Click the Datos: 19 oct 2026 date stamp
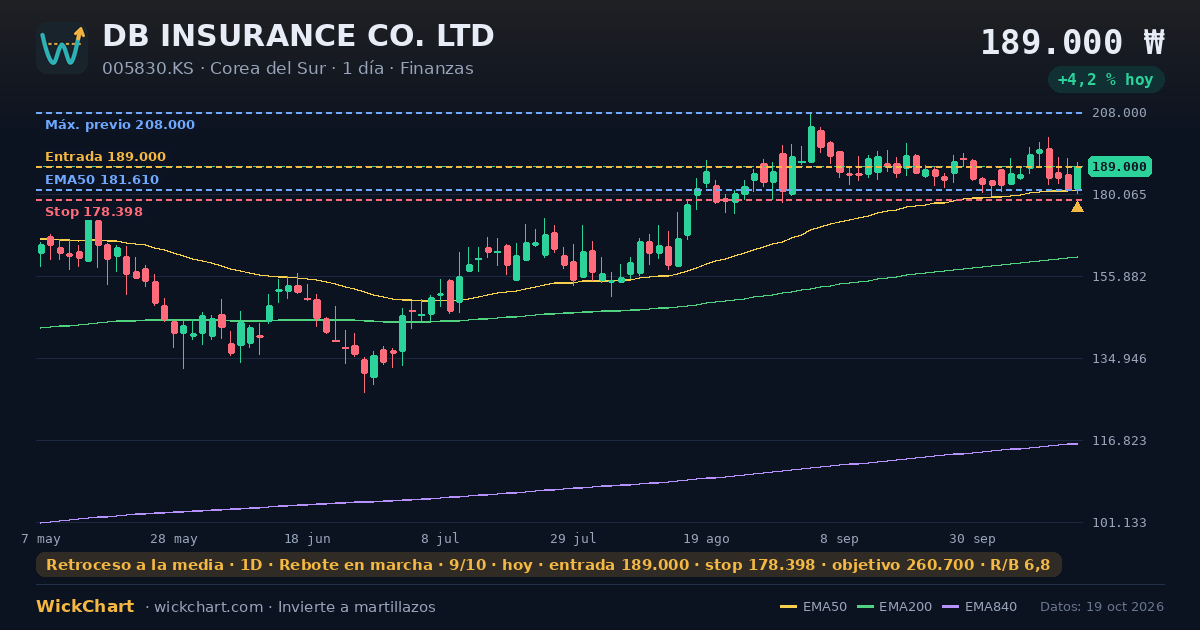Image resolution: width=1200 pixels, height=630 pixels. click(1102, 607)
